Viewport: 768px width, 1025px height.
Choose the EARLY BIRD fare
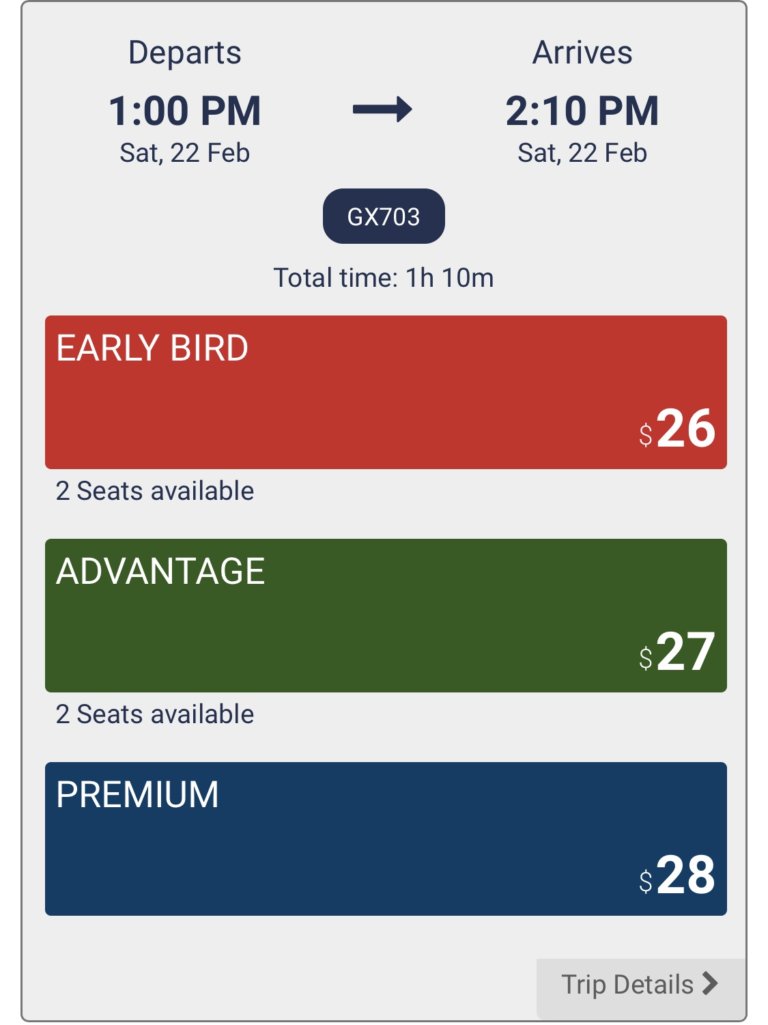385,392
